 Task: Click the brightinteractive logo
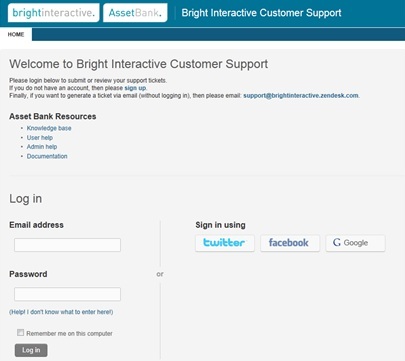(x=54, y=13)
